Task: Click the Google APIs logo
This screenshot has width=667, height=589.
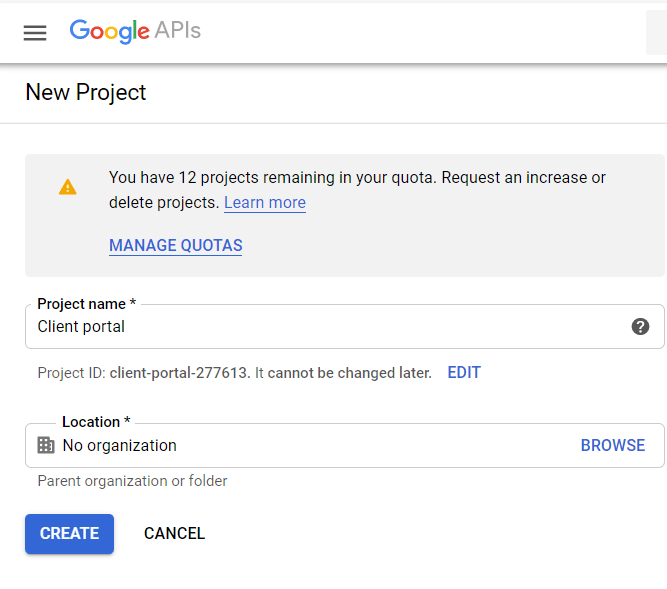Action: coord(135,31)
